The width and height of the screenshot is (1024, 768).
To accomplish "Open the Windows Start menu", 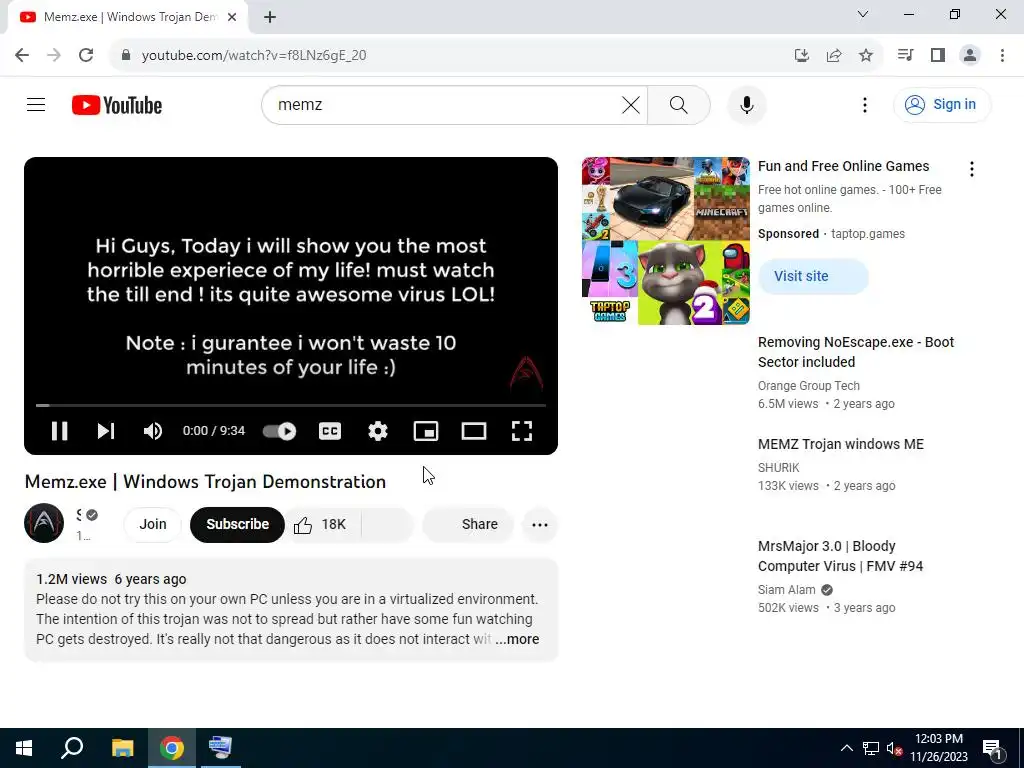I will point(24,748).
